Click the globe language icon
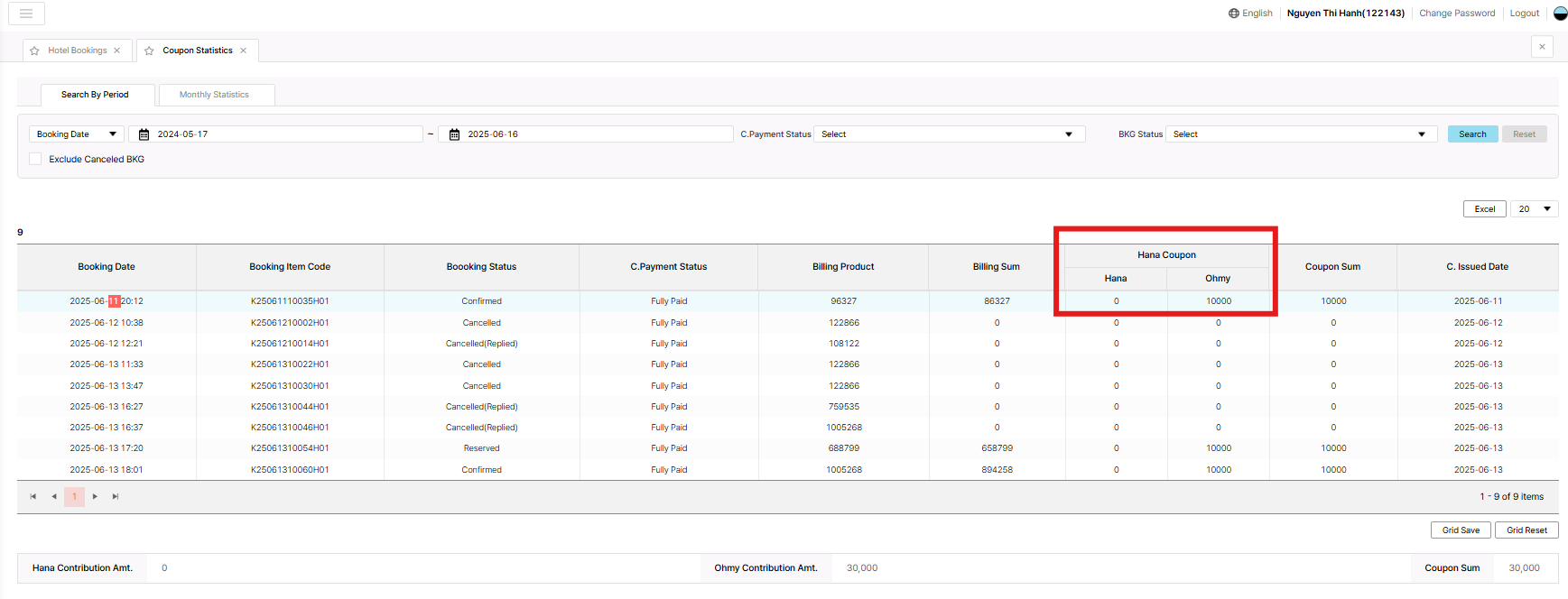The height and width of the screenshot is (599, 1568). click(x=1233, y=14)
